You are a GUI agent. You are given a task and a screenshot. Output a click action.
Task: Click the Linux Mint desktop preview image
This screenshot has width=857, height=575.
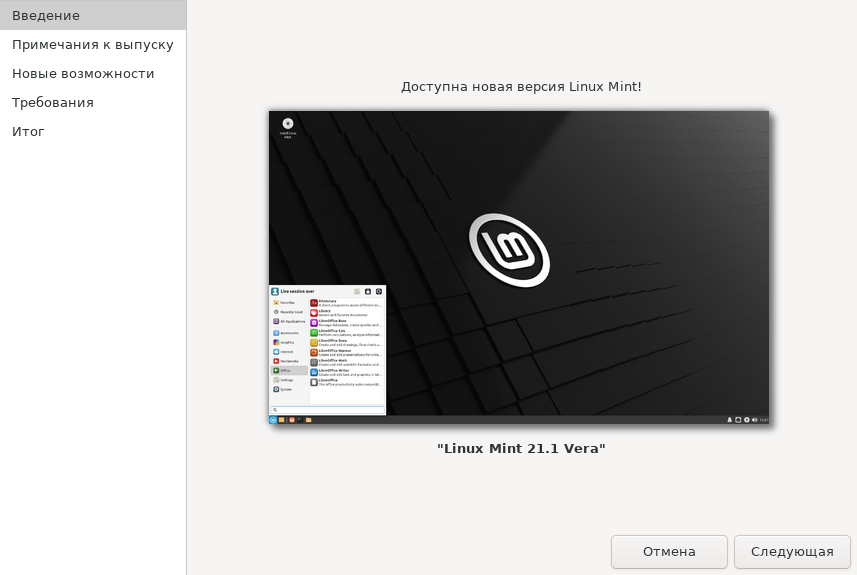(x=519, y=267)
